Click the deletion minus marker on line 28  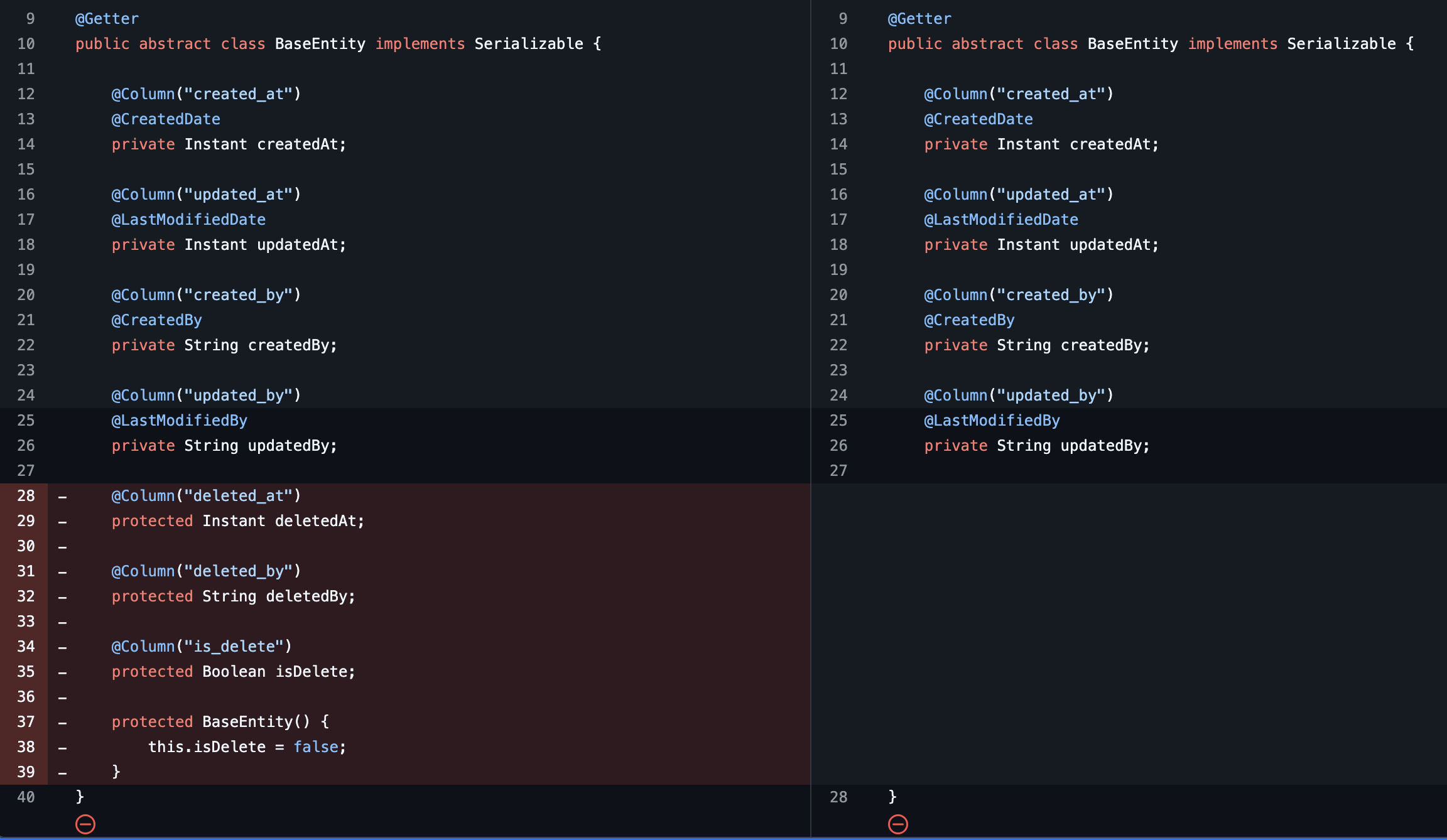[63, 497]
